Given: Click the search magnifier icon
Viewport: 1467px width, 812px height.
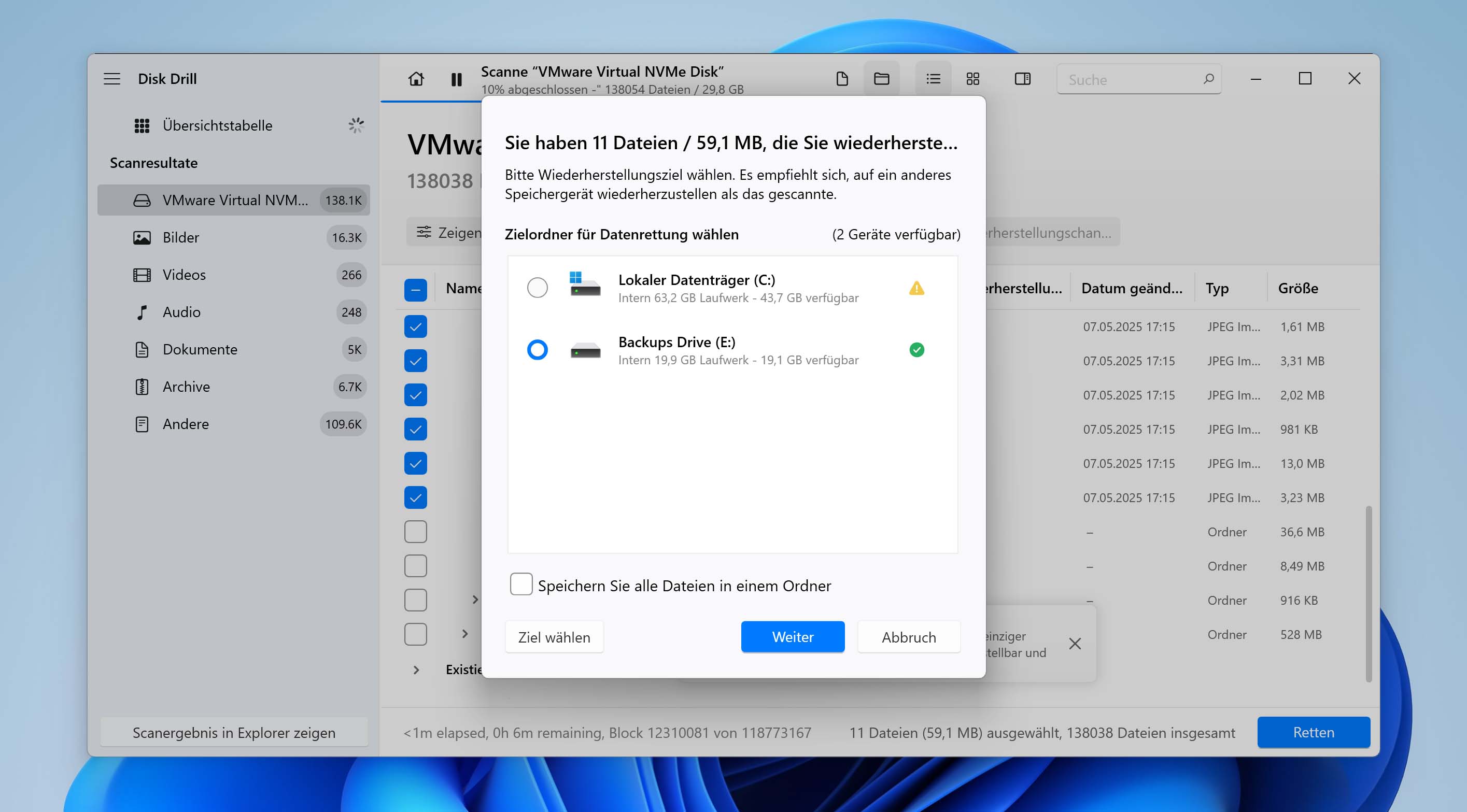Looking at the screenshot, I should (x=1208, y=79).
